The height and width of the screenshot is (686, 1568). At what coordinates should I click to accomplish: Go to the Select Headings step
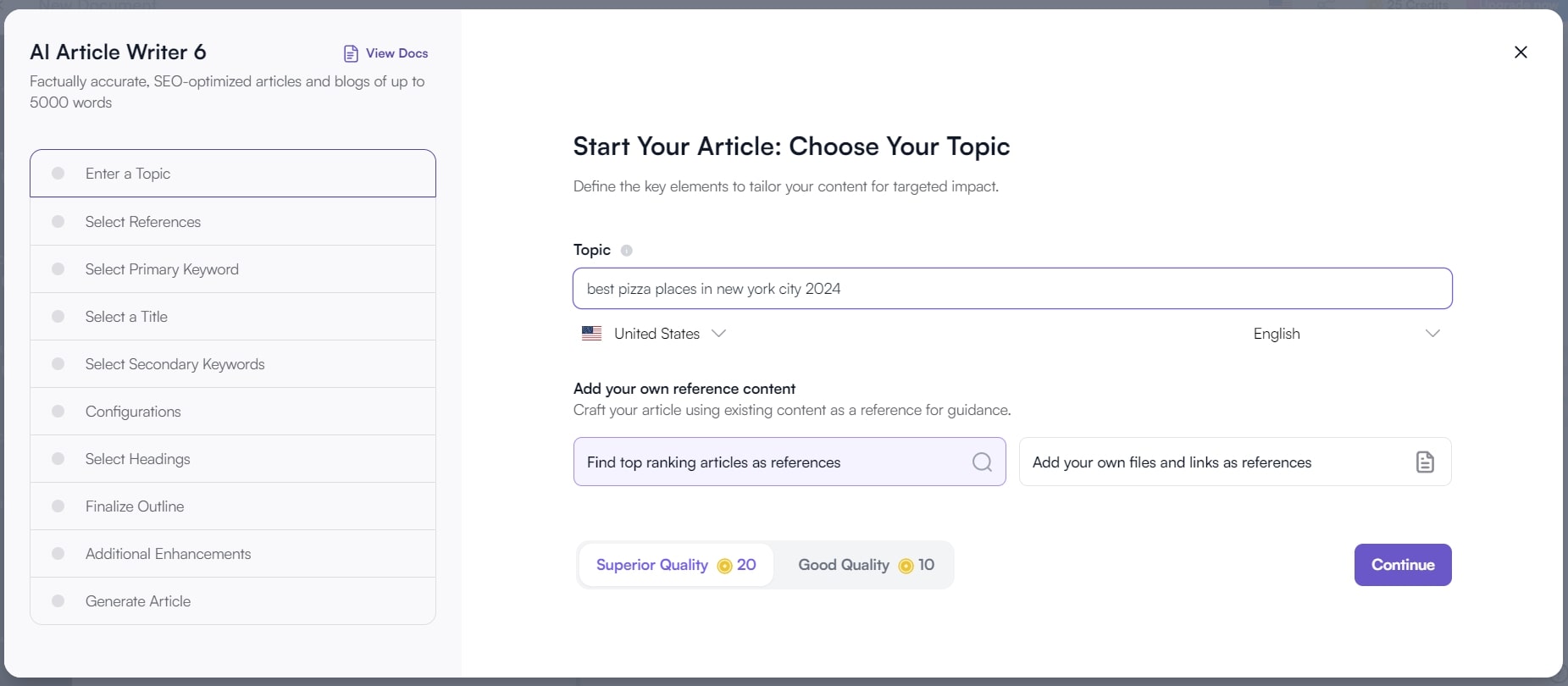click(233, 459)
